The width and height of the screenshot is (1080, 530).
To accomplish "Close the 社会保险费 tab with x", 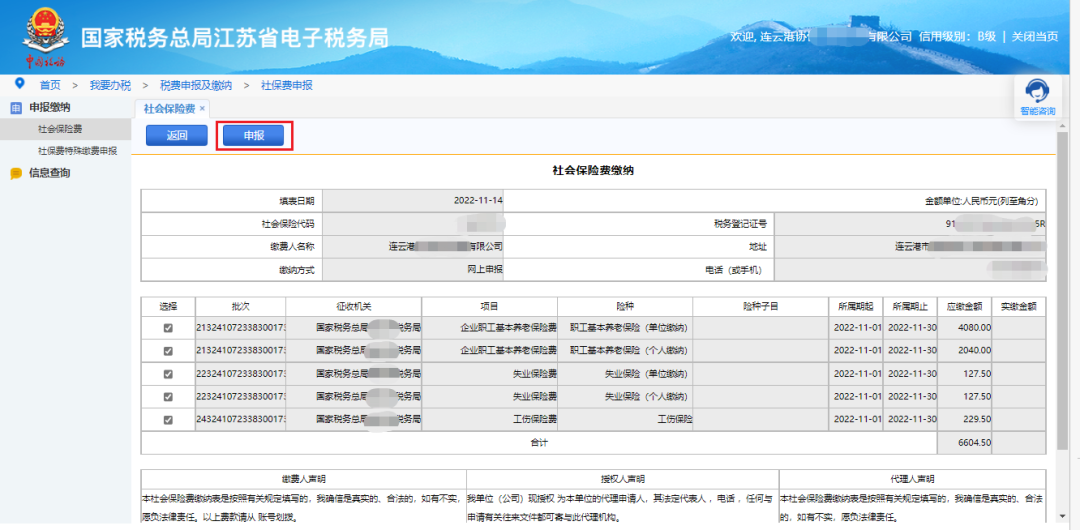I will click(202, 108).
